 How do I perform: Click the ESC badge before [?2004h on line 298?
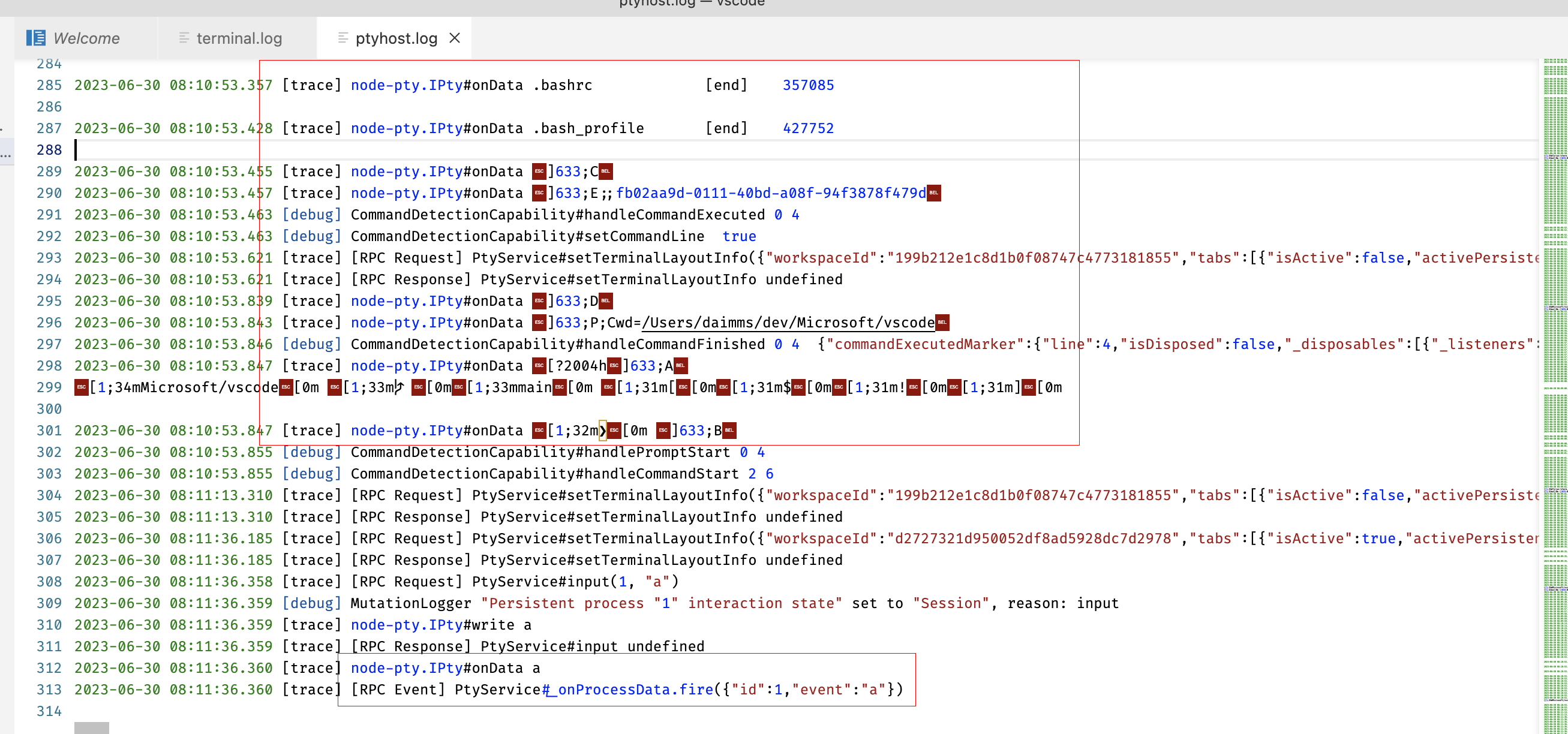[x=539, y=366]
